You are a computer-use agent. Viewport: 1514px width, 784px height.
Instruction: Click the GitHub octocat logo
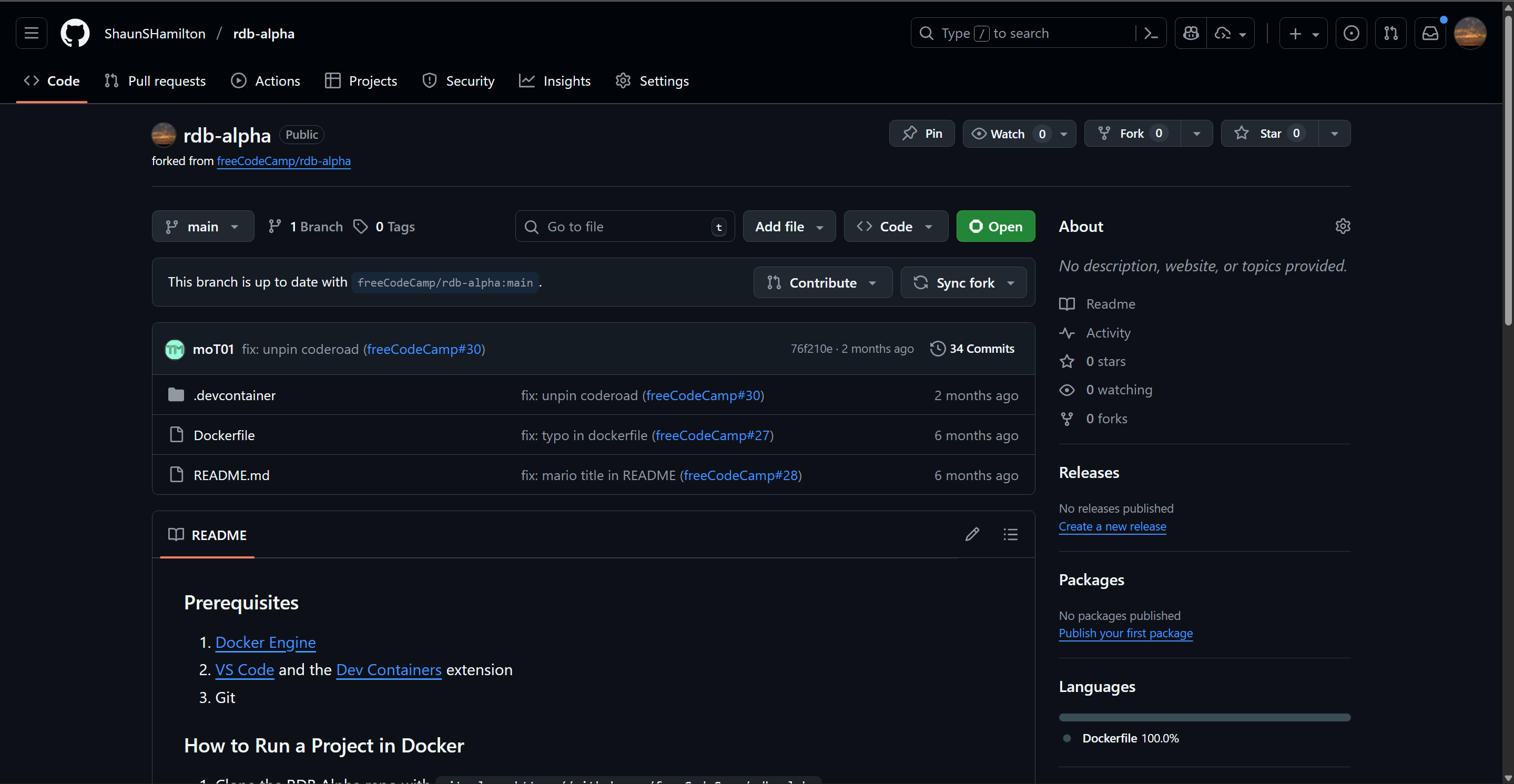tap(75, 34)
